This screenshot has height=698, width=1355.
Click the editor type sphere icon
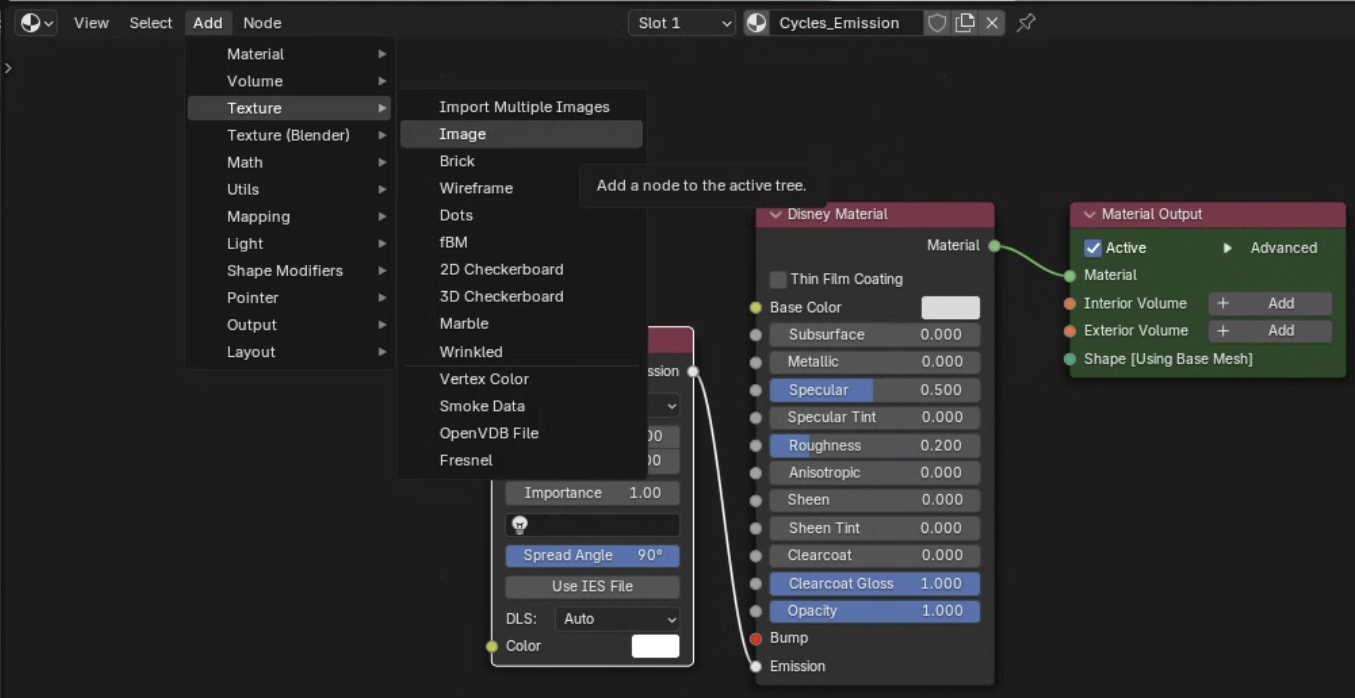click(31, 23)
